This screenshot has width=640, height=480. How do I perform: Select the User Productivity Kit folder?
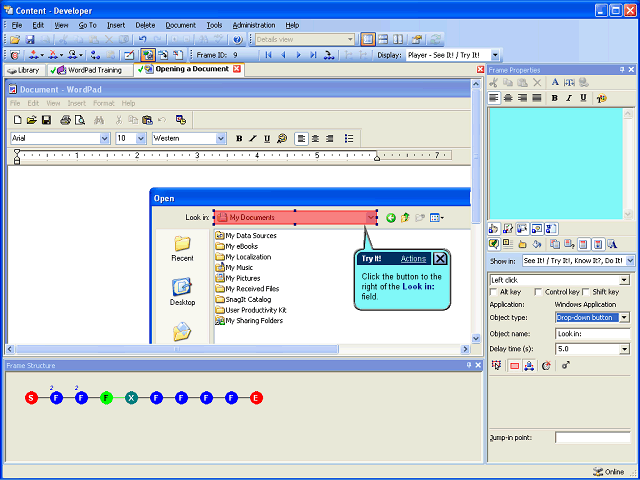click(x=251, y=310)
